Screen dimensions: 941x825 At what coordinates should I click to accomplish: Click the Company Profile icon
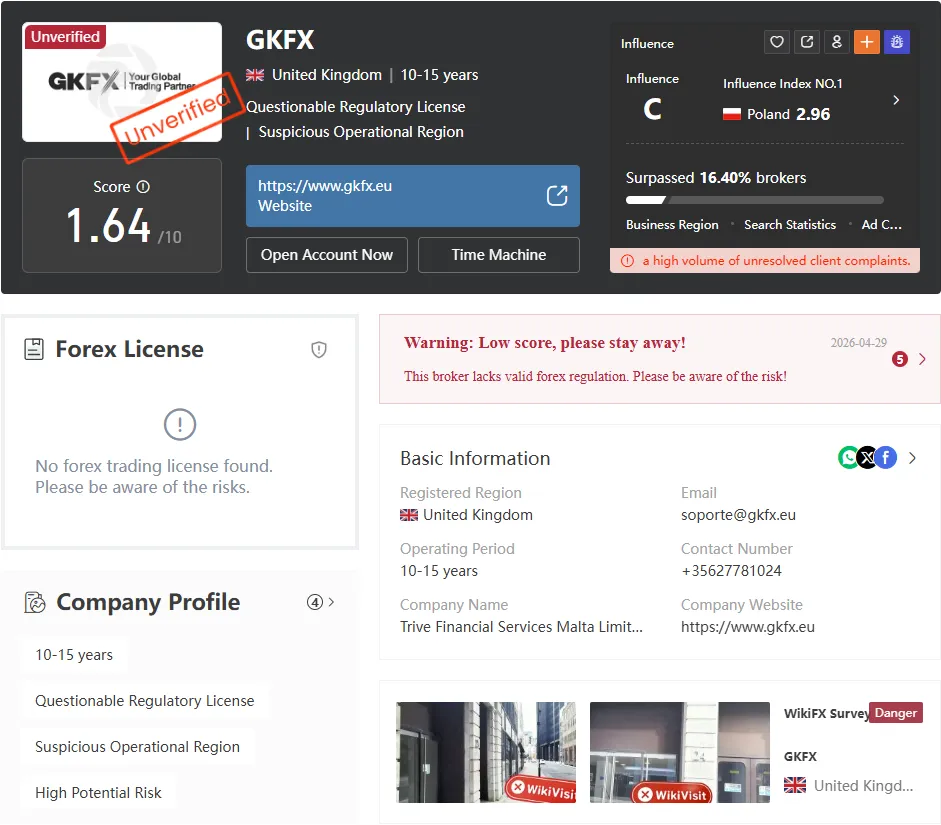(35, 602)
